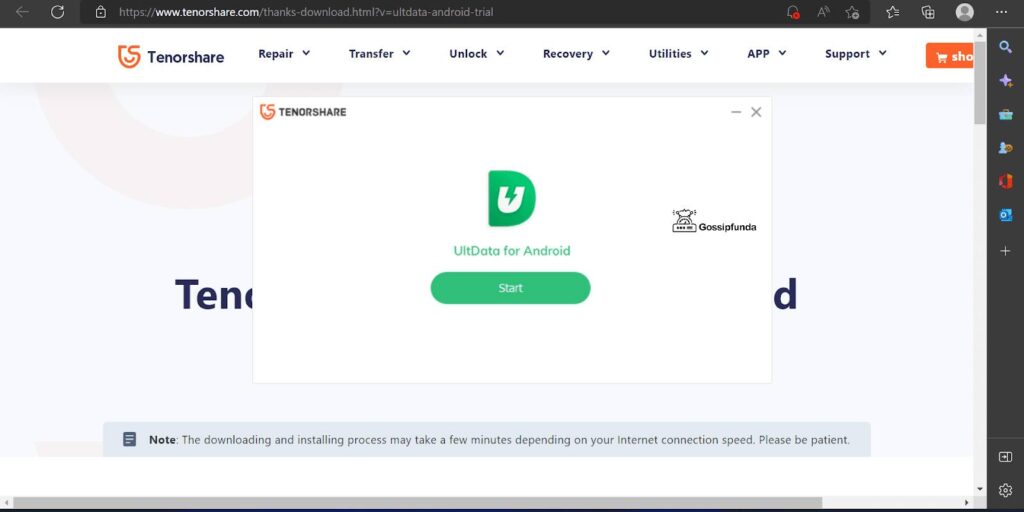Open the sidebar settings gear icon
Screen dimensions: 1024x512
pos(1006,490)
